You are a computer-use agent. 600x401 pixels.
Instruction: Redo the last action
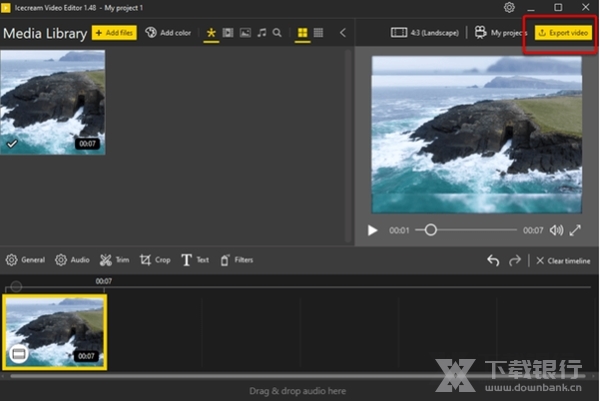pyautogui.click(x=515, y=261)
